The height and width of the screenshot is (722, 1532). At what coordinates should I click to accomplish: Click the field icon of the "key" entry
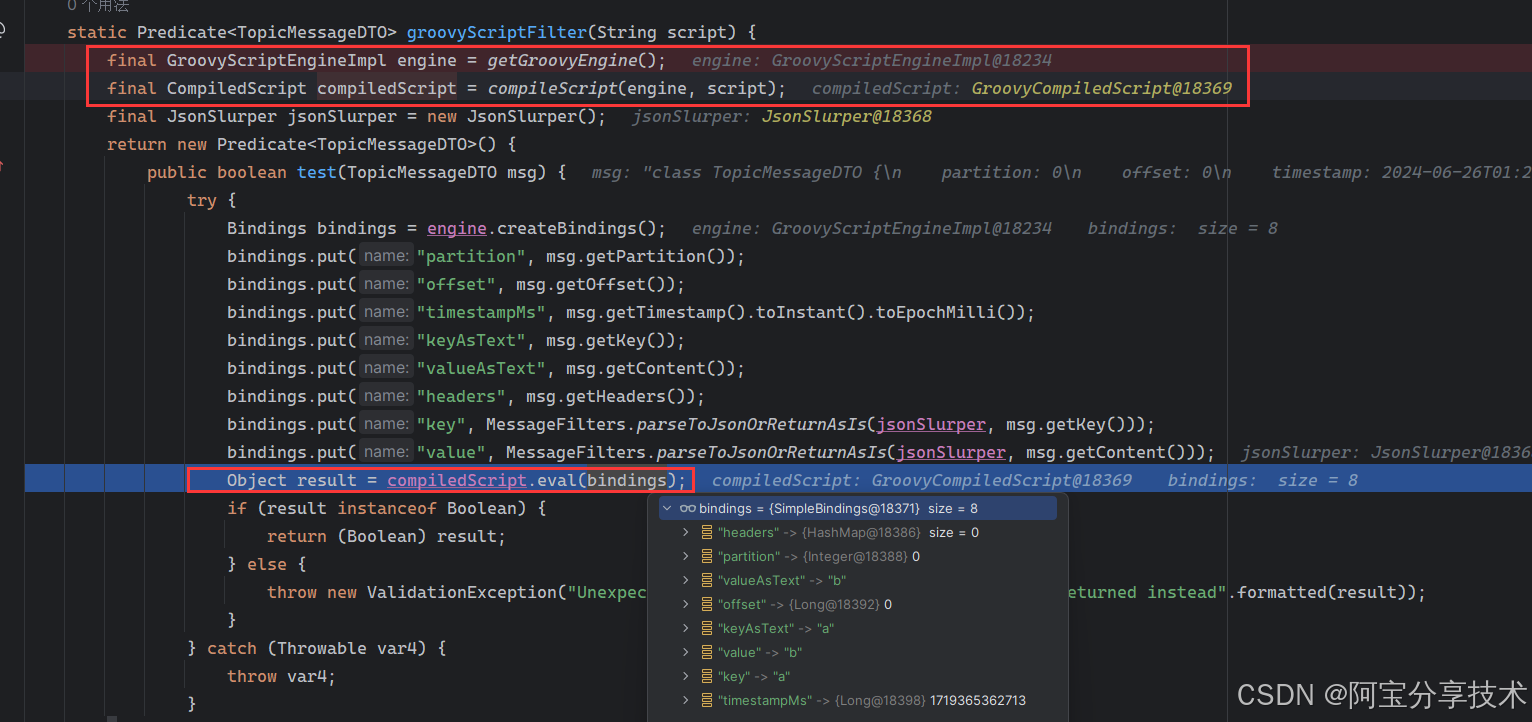707,677
